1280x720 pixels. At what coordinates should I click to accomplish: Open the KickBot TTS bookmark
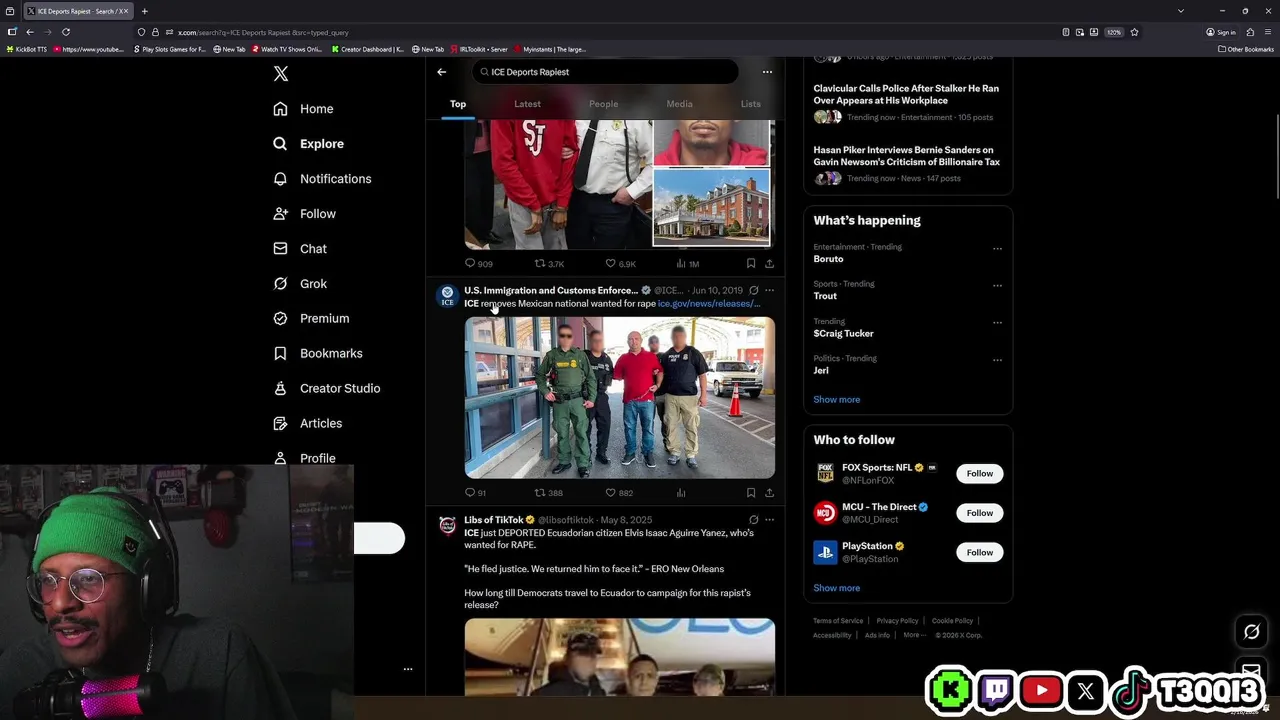pos(27,49)
